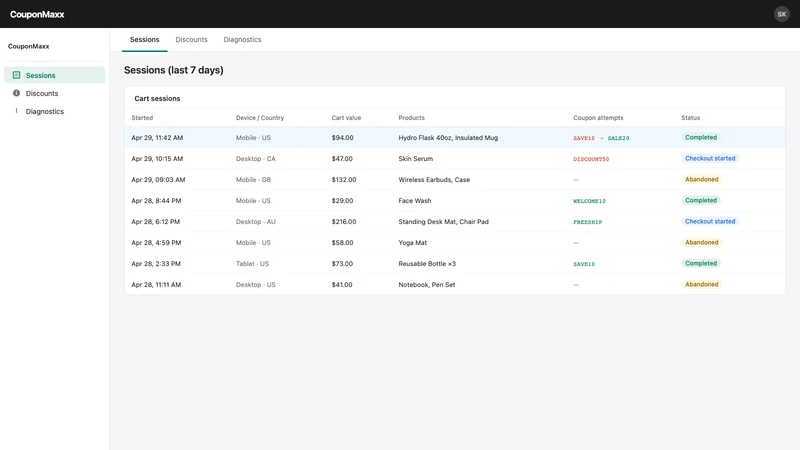Select the $41.00 cart value
This screenshot has height=450, width=800.
click(342, 284)
